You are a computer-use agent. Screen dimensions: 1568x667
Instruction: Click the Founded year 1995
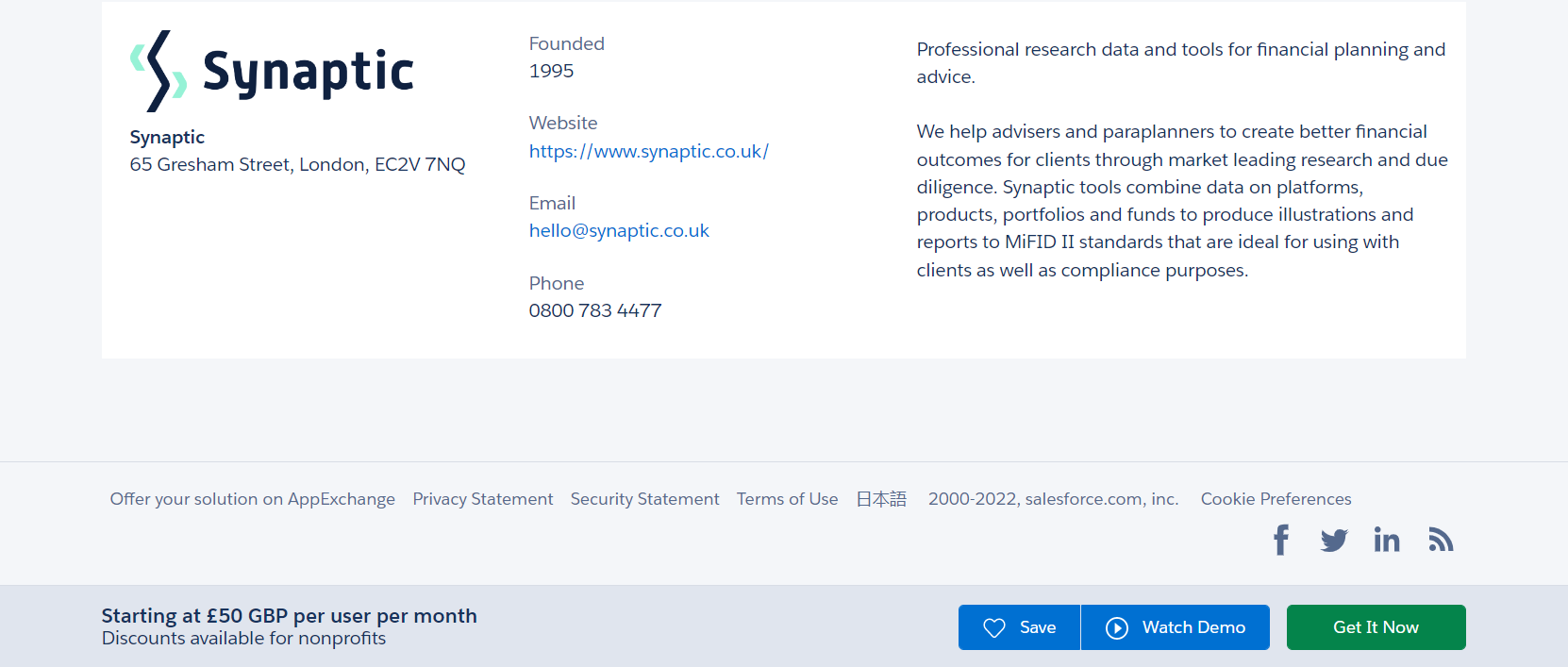[x=552, y=71]
